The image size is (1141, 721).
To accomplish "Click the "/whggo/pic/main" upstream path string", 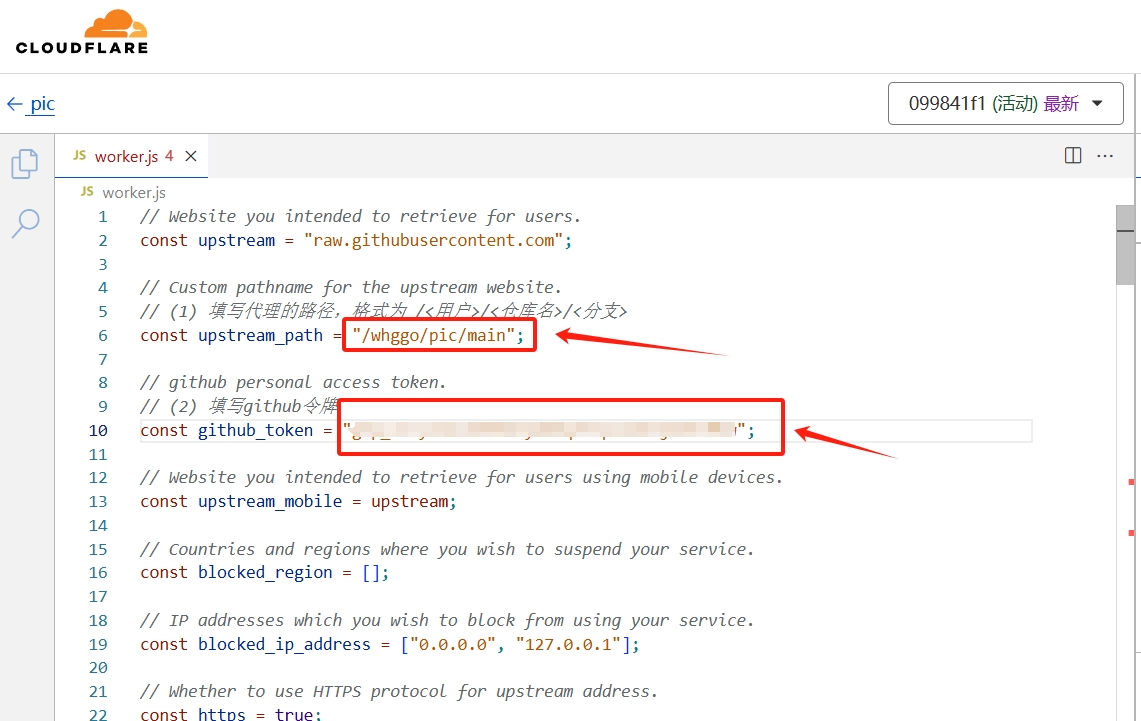I will (436, 335).
